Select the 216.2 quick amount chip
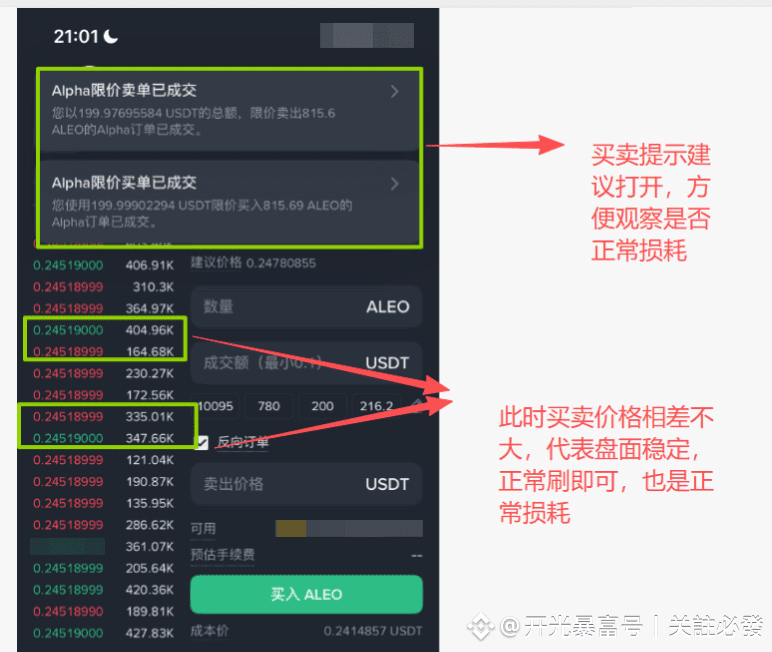 (376, 406)
